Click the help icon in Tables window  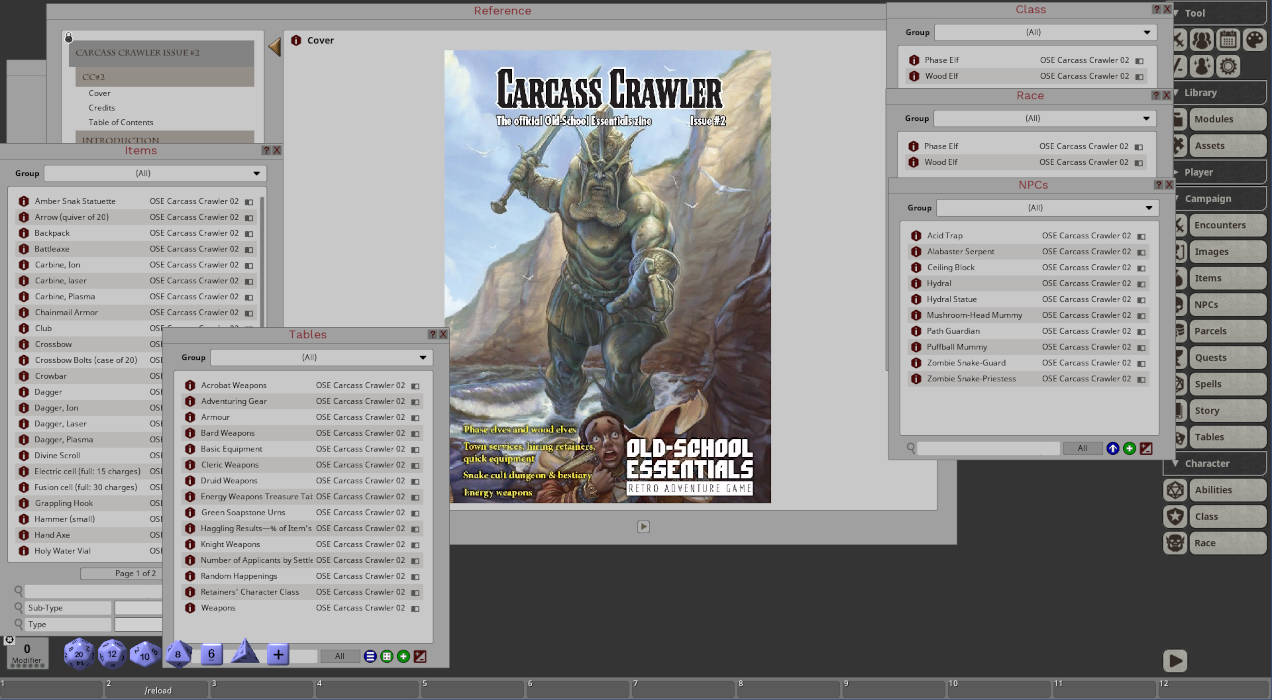pos(432,335)
